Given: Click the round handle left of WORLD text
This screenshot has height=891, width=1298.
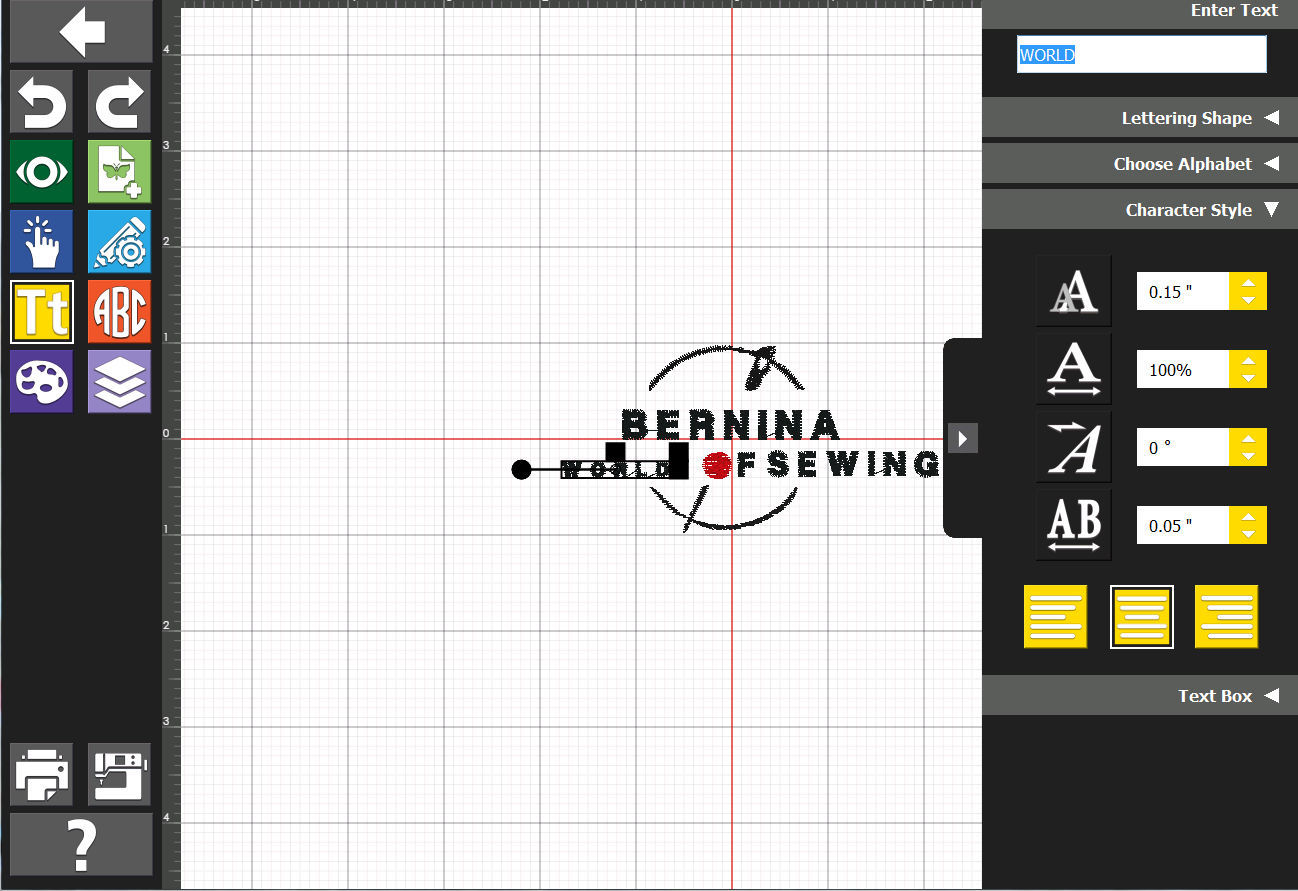Looking at the screenshot, I should pyautogui.click(x=521, y=469).
